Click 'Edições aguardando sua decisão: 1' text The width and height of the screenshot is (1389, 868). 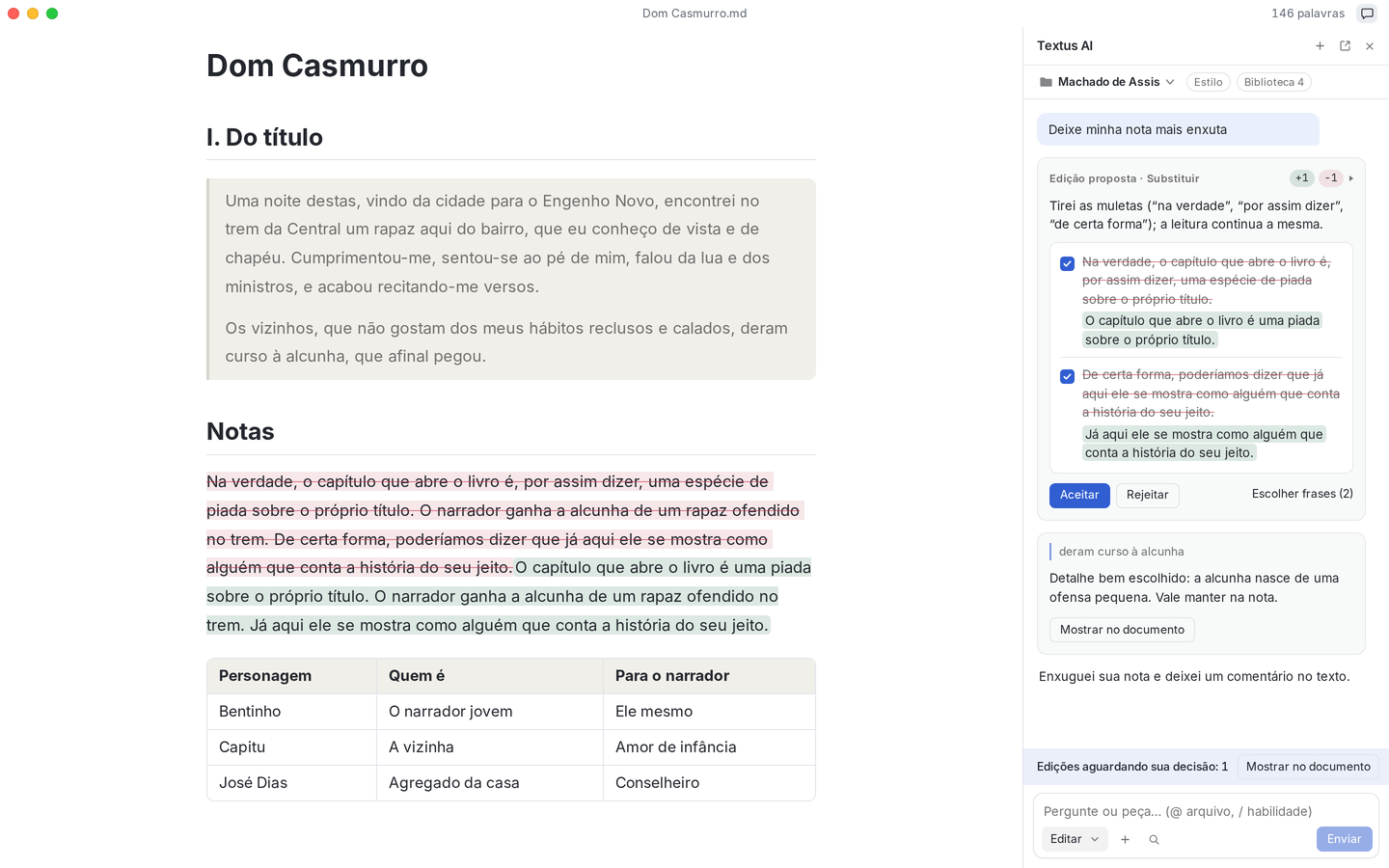[1132, 767]
